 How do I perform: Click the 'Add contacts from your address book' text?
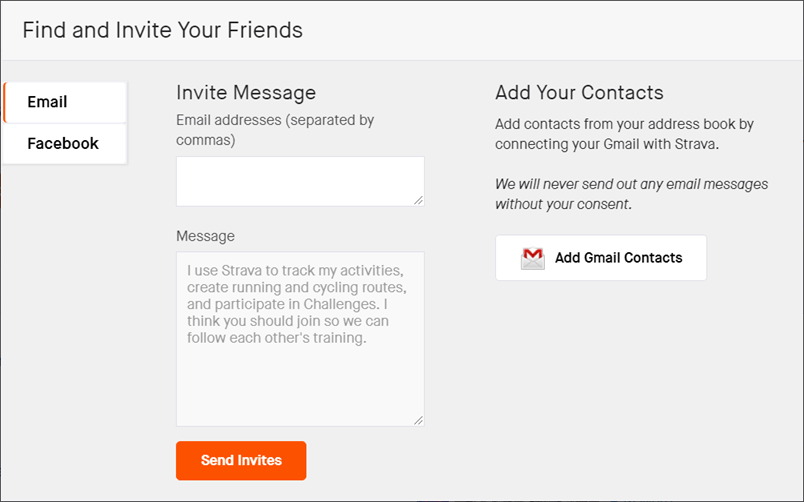click(x=624, y=124)
